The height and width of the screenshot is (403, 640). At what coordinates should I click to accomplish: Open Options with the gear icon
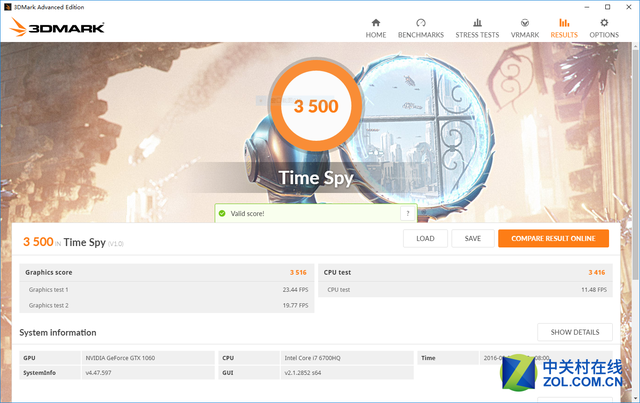603,23
